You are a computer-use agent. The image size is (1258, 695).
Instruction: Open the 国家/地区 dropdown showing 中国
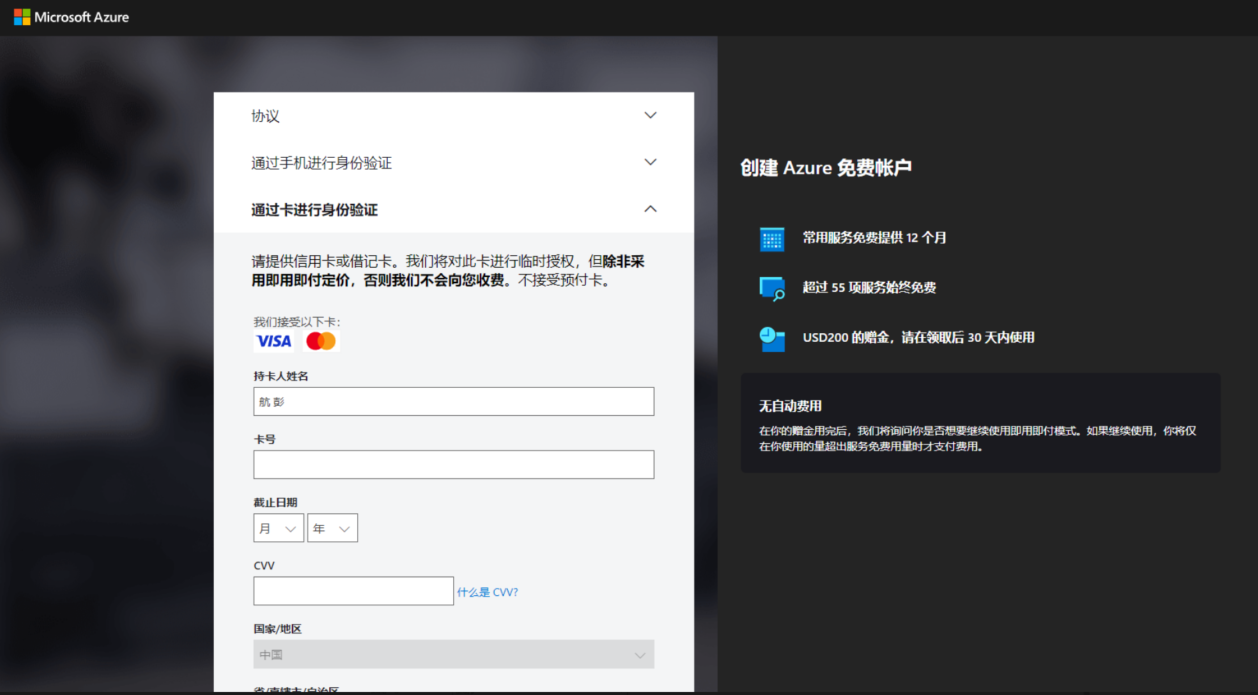[x=453, y=654]
